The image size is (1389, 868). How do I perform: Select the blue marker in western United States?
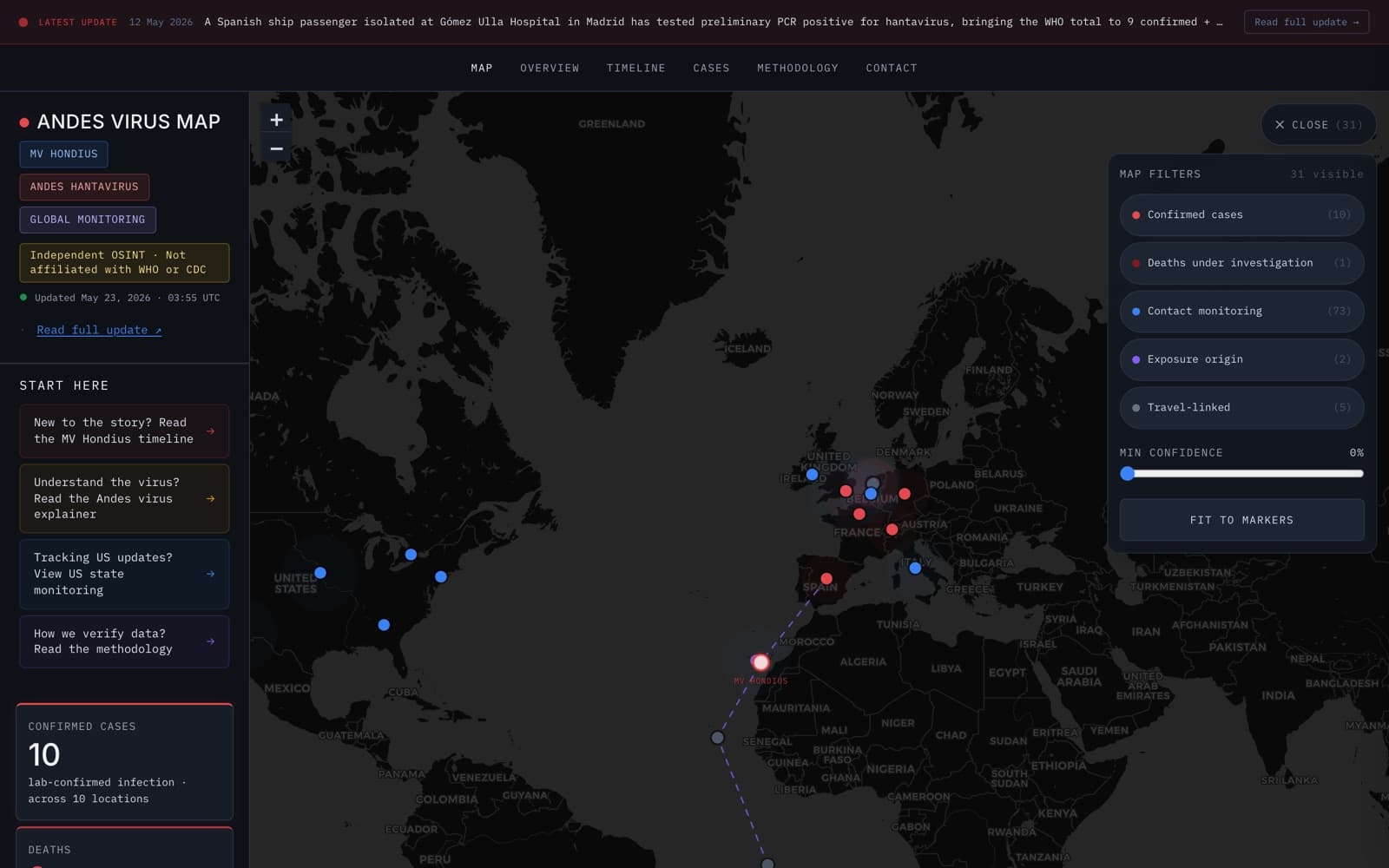[x=320, y=573]
